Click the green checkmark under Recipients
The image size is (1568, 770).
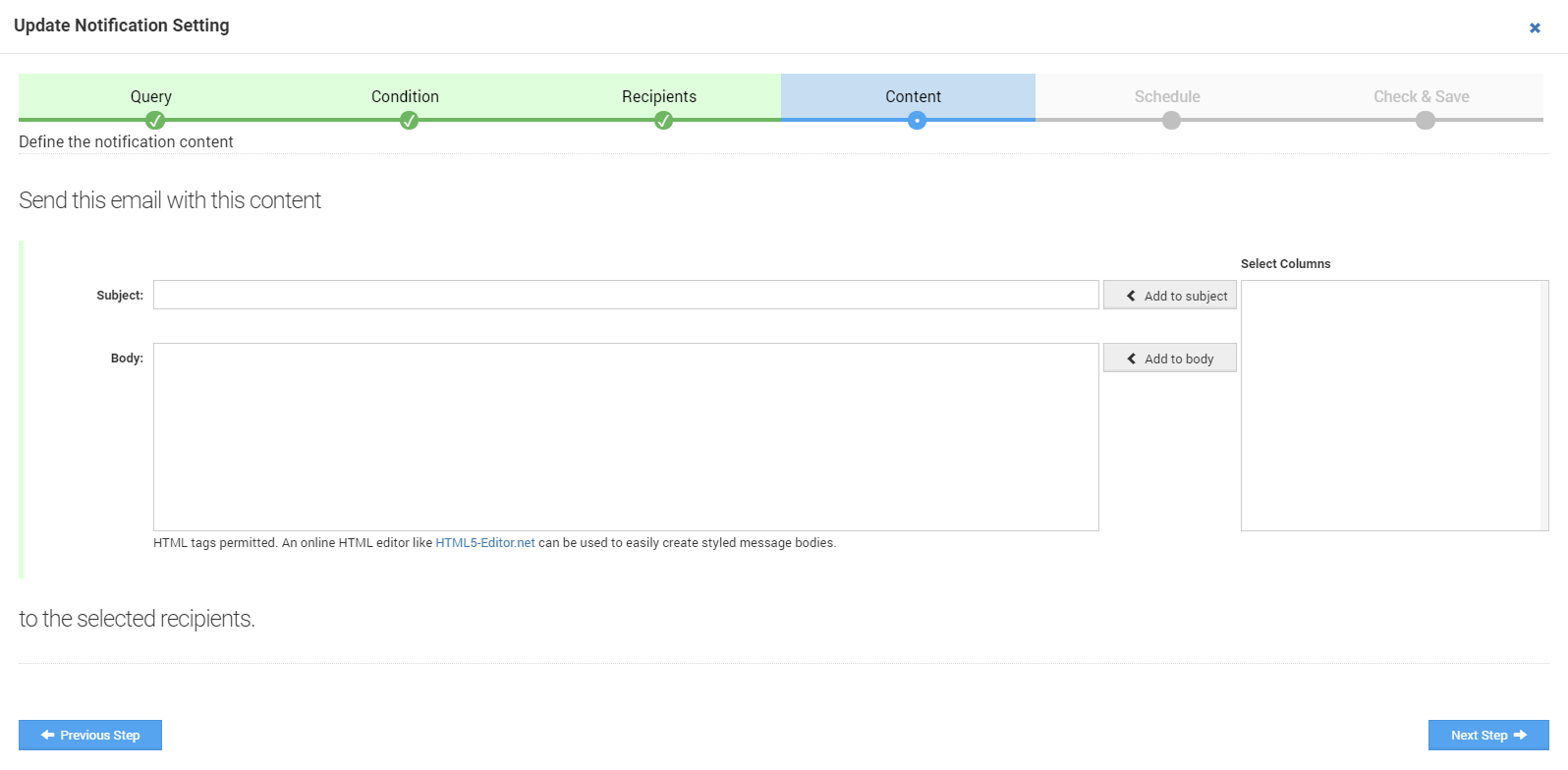[x=663, y=121]
